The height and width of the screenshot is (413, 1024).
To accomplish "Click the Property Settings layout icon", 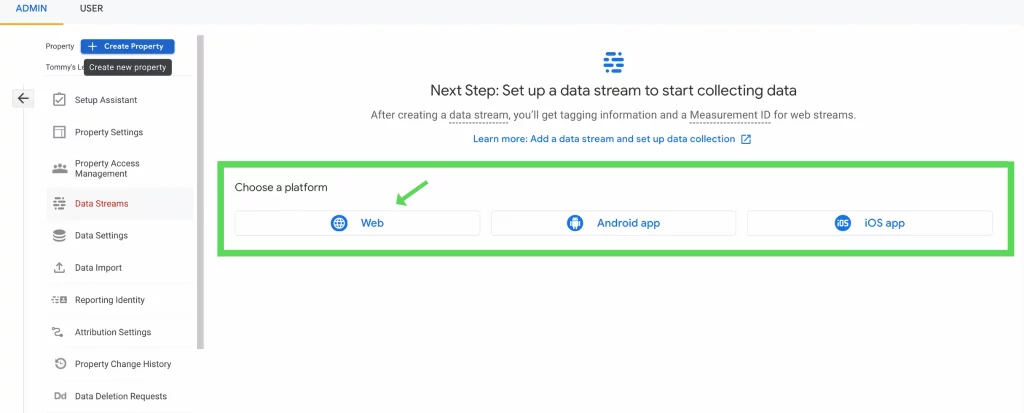I will 59,132.
